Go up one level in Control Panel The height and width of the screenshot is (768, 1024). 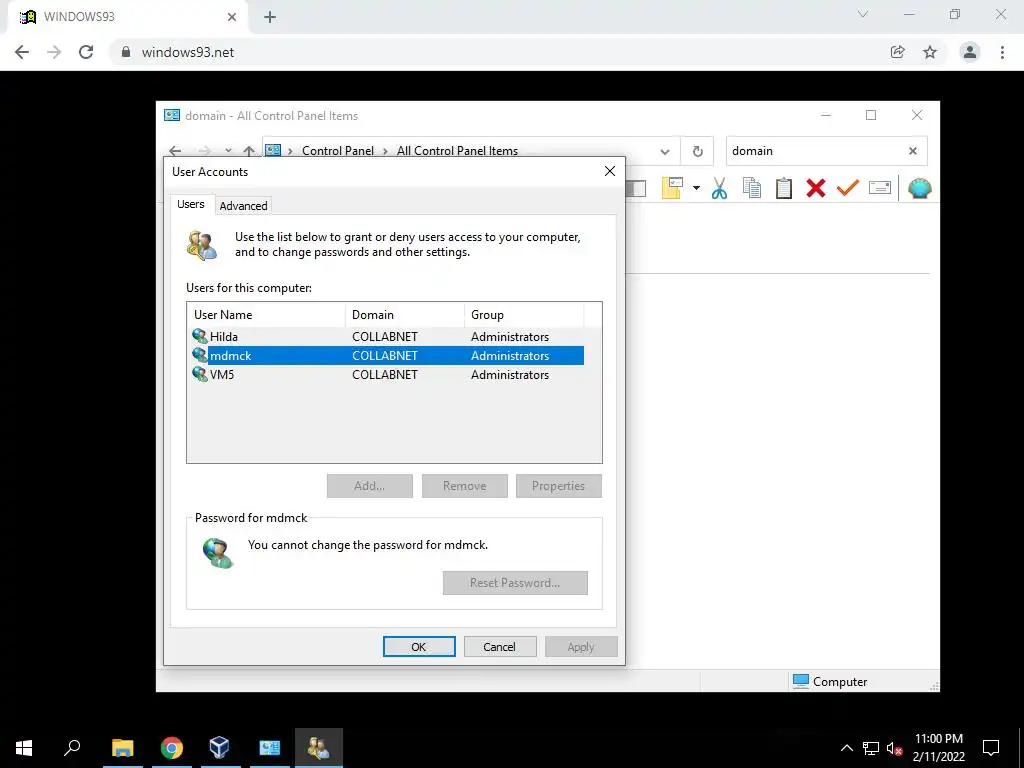pos(249,151)
